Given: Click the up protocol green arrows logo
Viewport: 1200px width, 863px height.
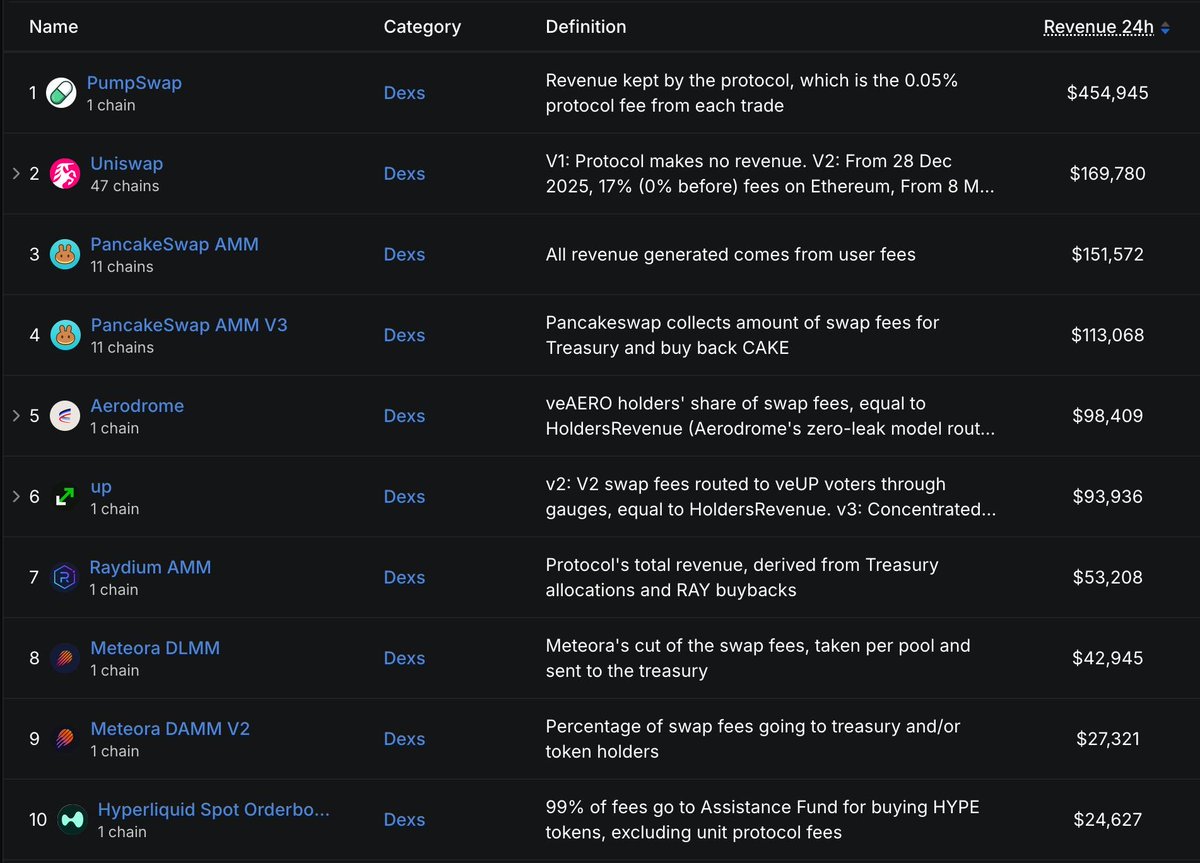Looking at the screenshot, I should (65, 497).
